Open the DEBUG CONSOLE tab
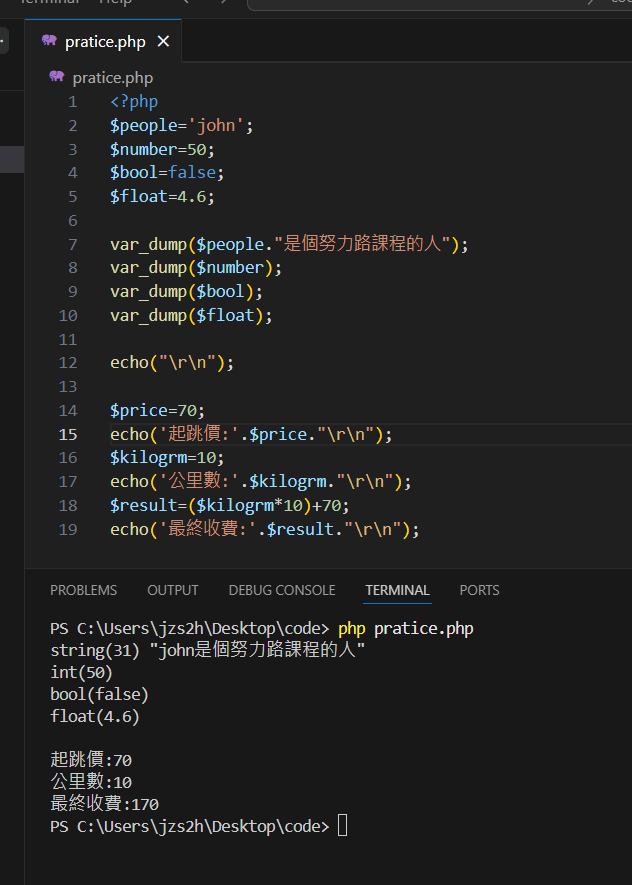The image size is (632, 885). (x=282, y=590)
